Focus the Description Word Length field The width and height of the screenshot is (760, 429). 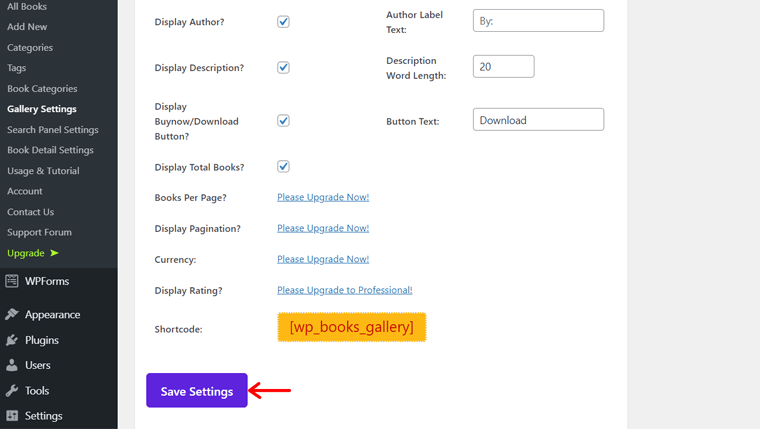(503, 67)
